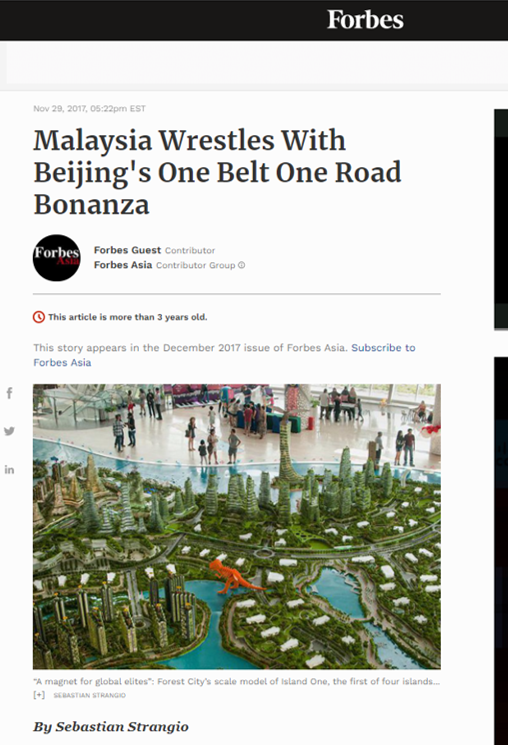Share article on LinkedIn icon
The image size is (508, 745).
[x=9, y=470]
